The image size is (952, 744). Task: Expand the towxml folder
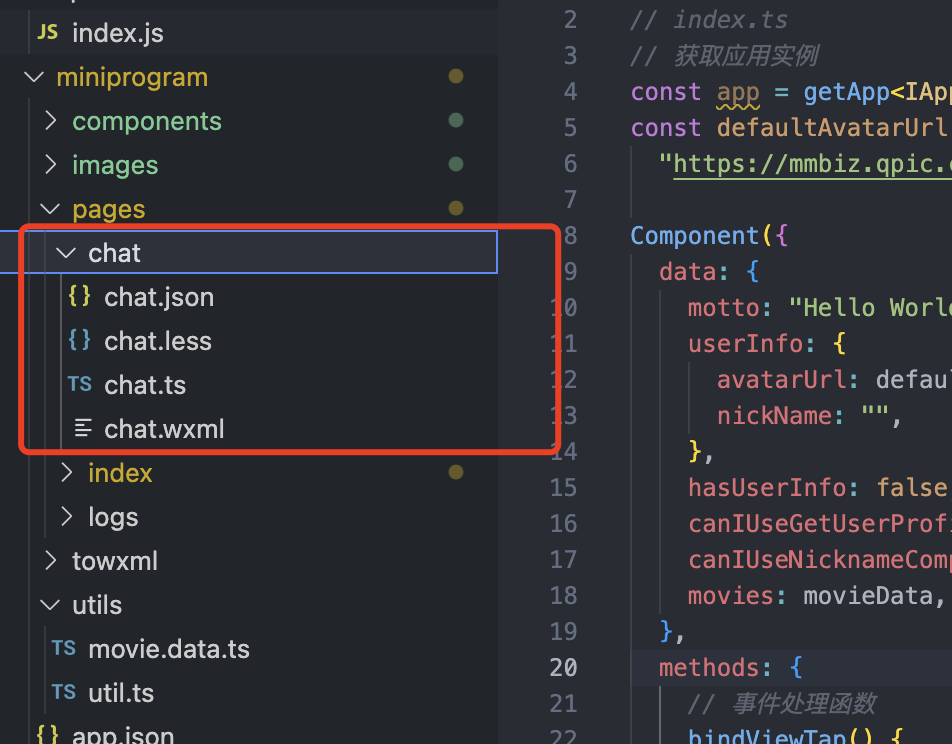[51, 561]
